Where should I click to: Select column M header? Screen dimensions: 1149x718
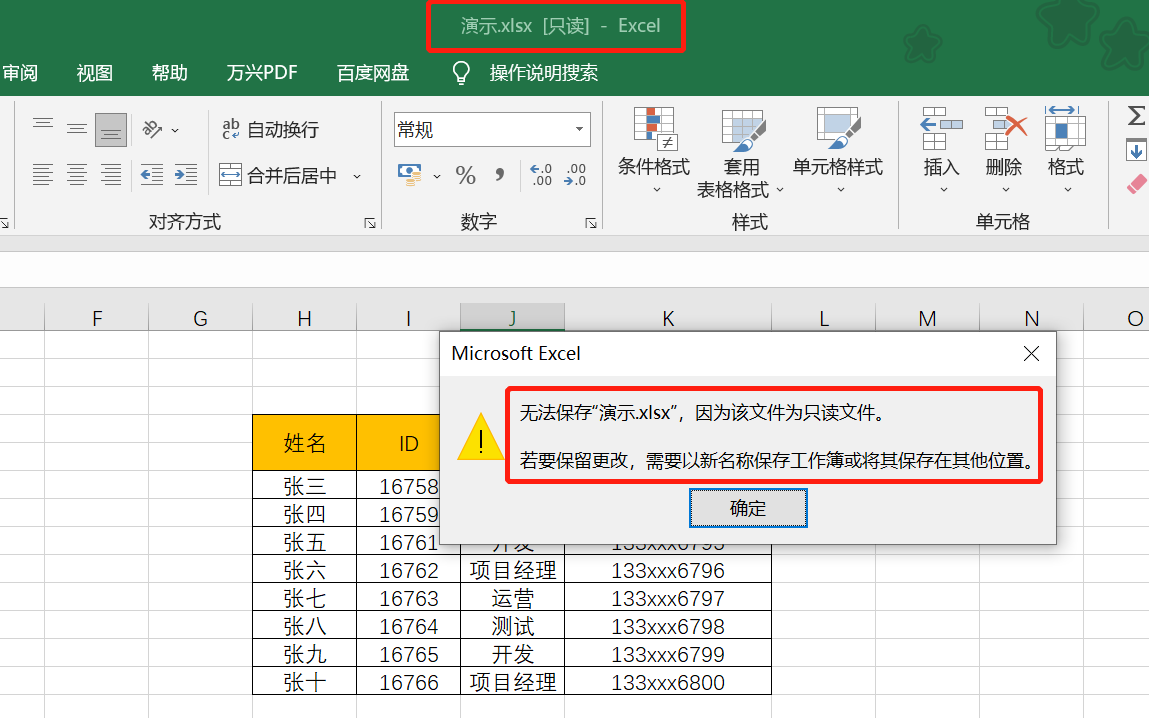coord(928,318)
